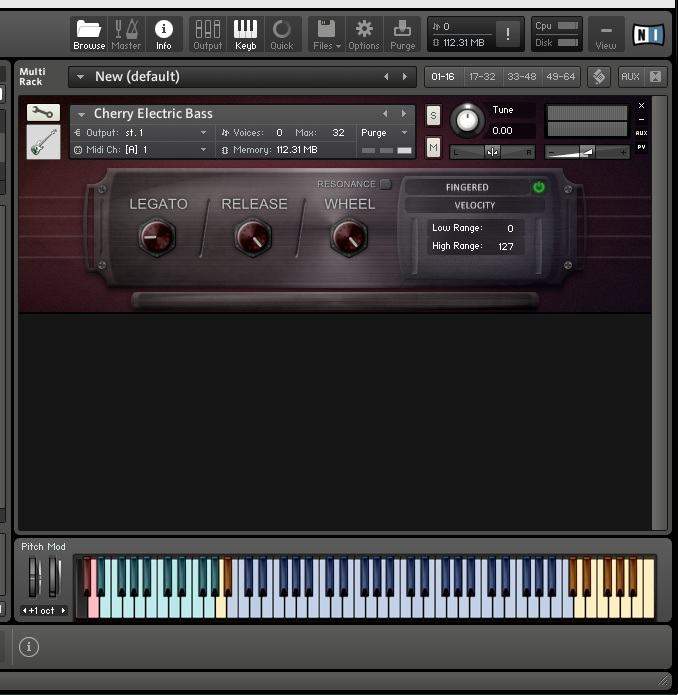This screenshot has width=678, height=695.
Task: Click the Info icon in toolbar
Action: click(x=163, y=34)
